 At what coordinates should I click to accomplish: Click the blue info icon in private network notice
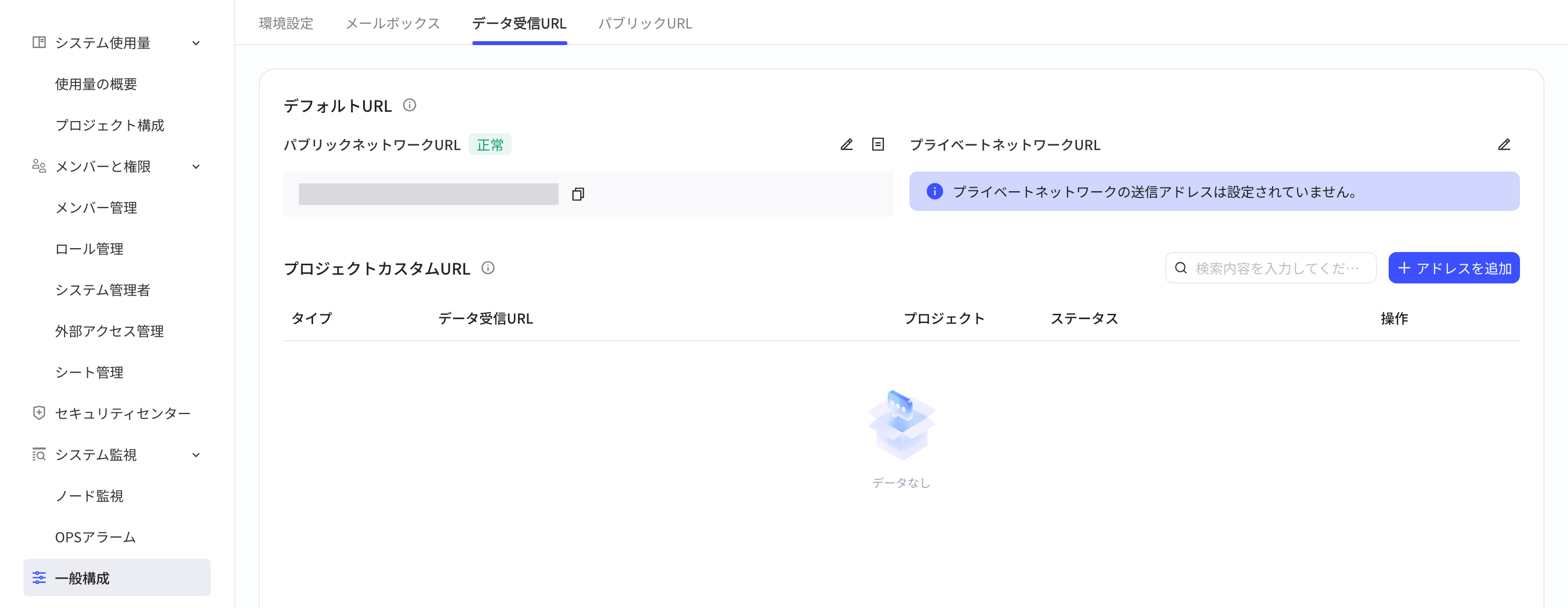point(934,191)
